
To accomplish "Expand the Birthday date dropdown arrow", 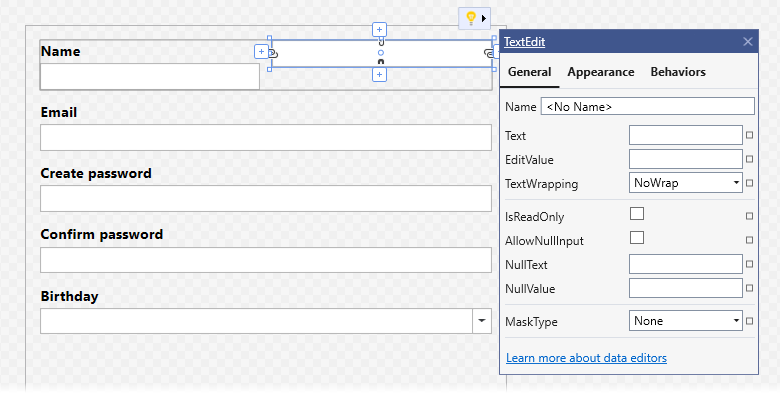I will tap(482, 321).
